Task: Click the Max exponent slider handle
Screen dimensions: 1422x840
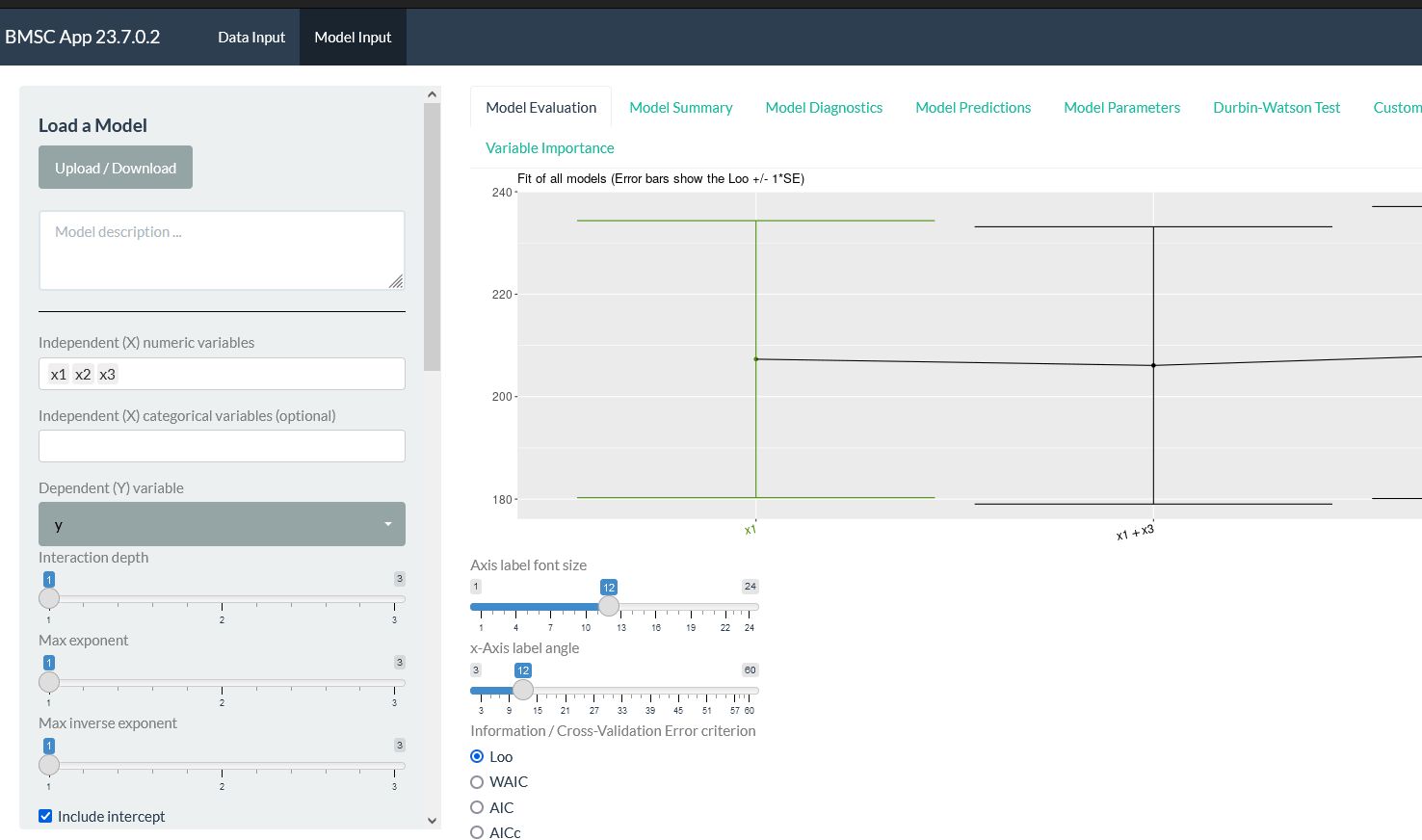Action: 49,682
